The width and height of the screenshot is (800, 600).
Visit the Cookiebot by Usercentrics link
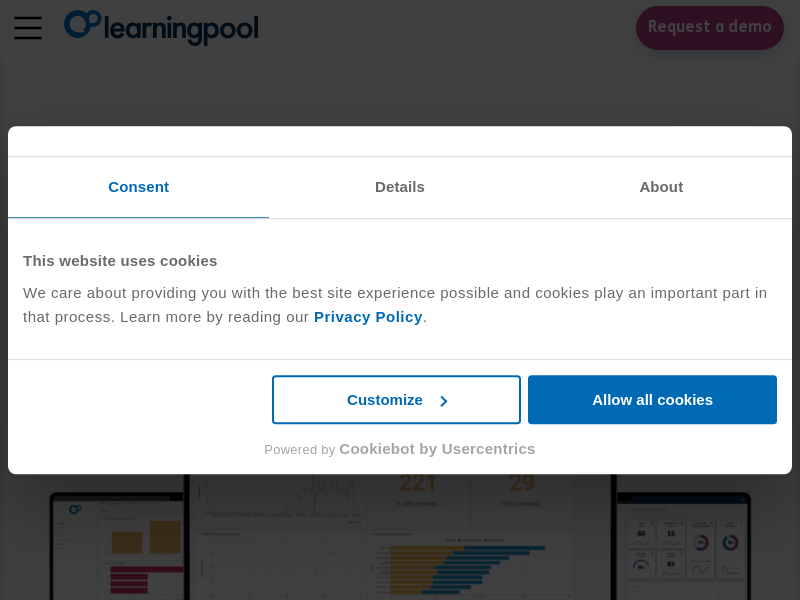point(437,449)
